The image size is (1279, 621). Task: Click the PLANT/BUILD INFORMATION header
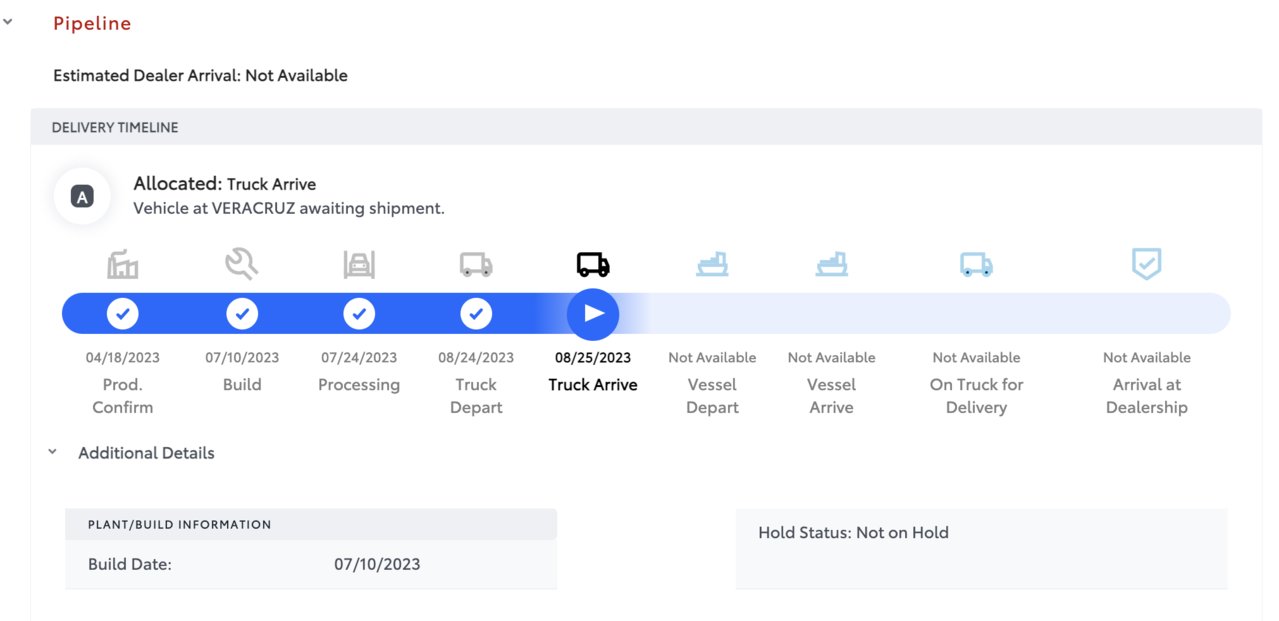(x=311, y=524)
